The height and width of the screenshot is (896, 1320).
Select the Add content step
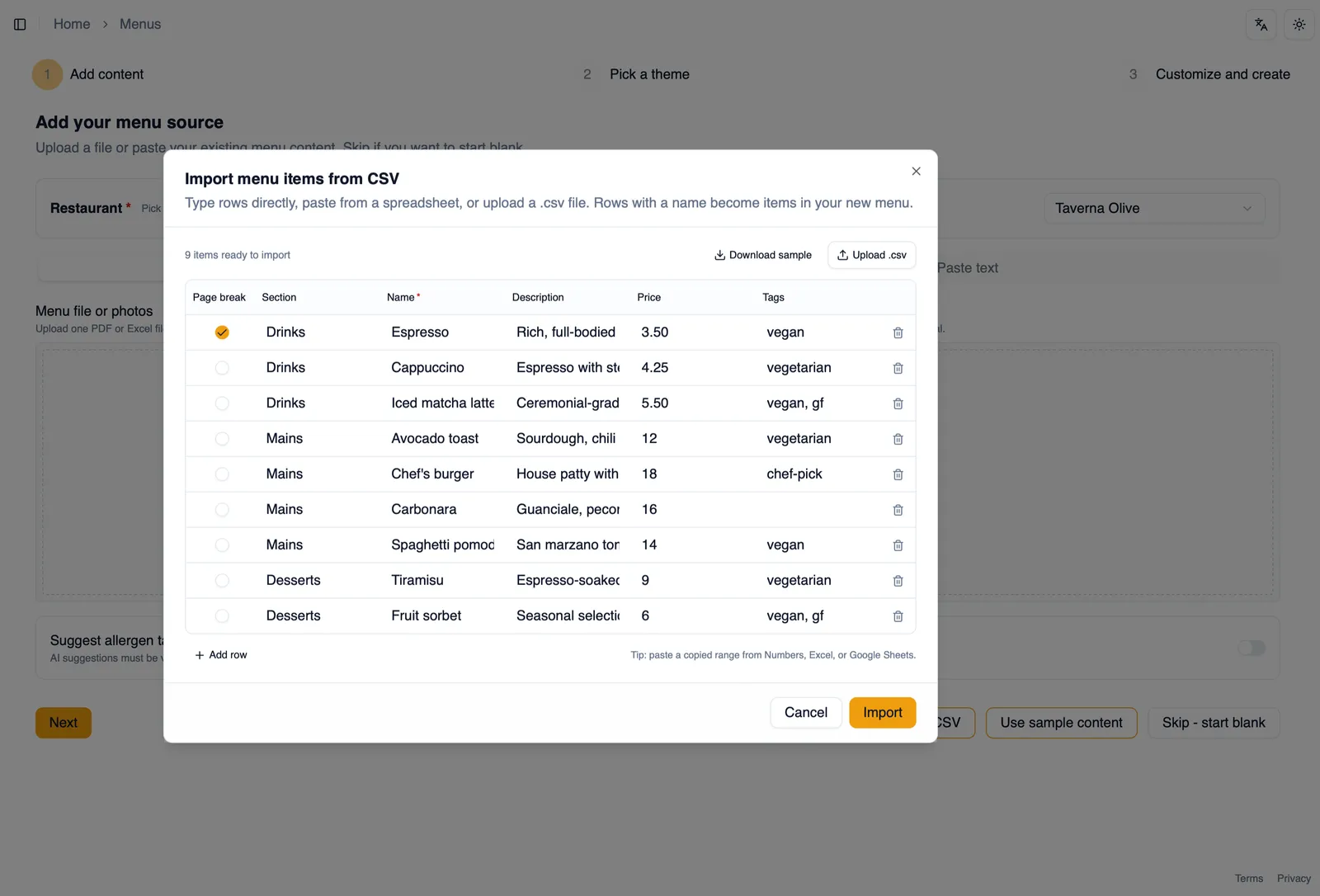click(x=88, y=74)
